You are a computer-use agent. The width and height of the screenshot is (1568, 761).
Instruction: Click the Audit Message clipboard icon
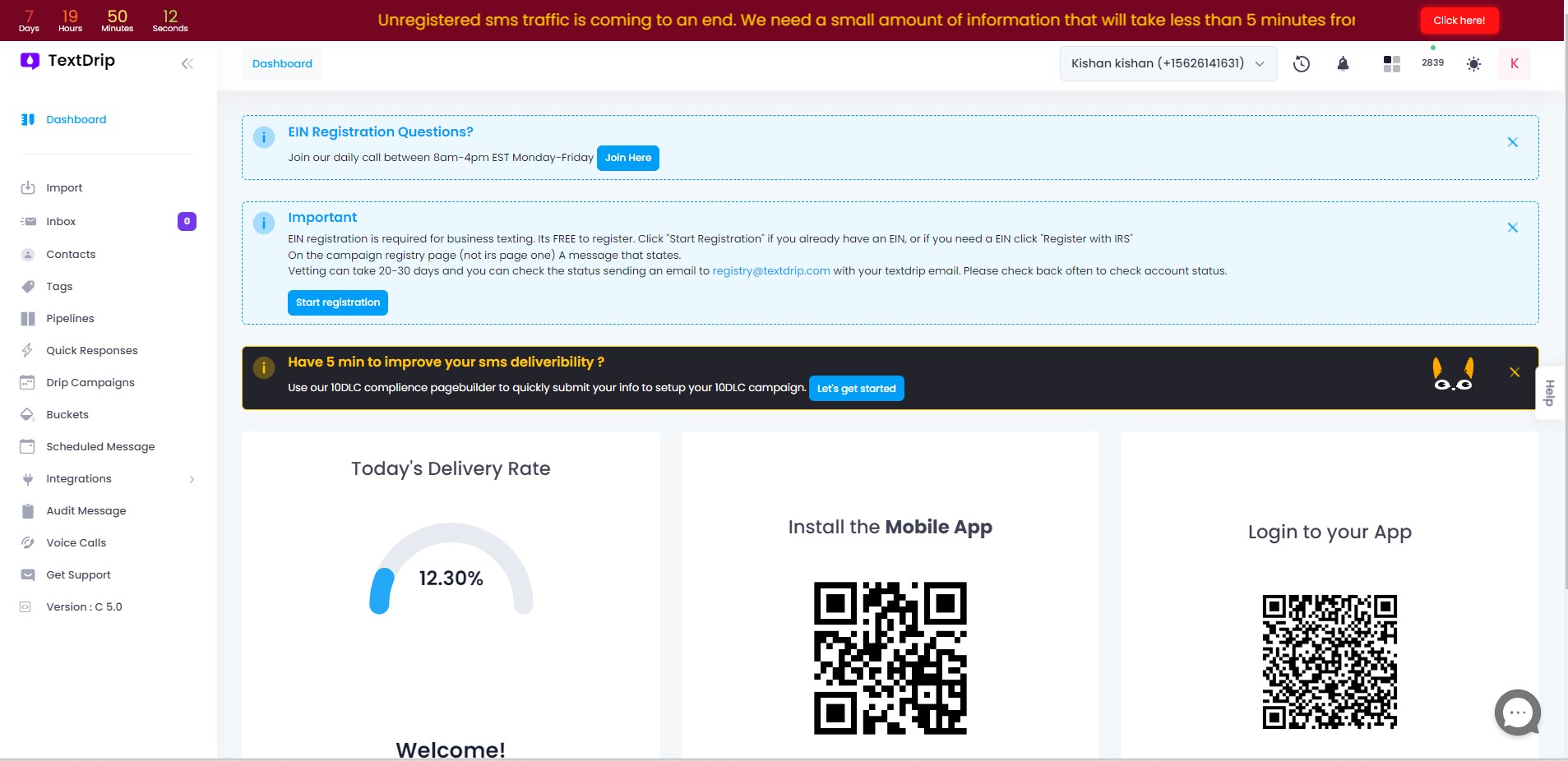pos(28,510)
